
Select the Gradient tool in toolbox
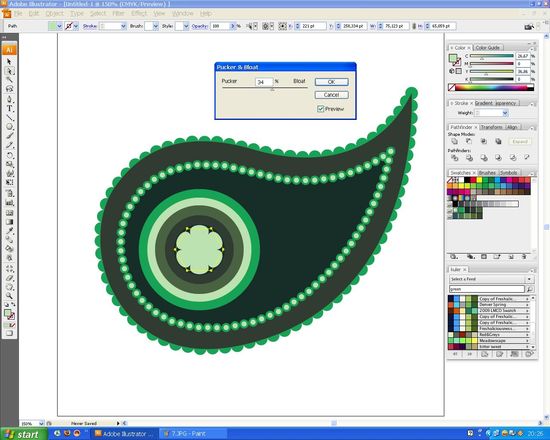pyautogui.click(x=9, y=222)
